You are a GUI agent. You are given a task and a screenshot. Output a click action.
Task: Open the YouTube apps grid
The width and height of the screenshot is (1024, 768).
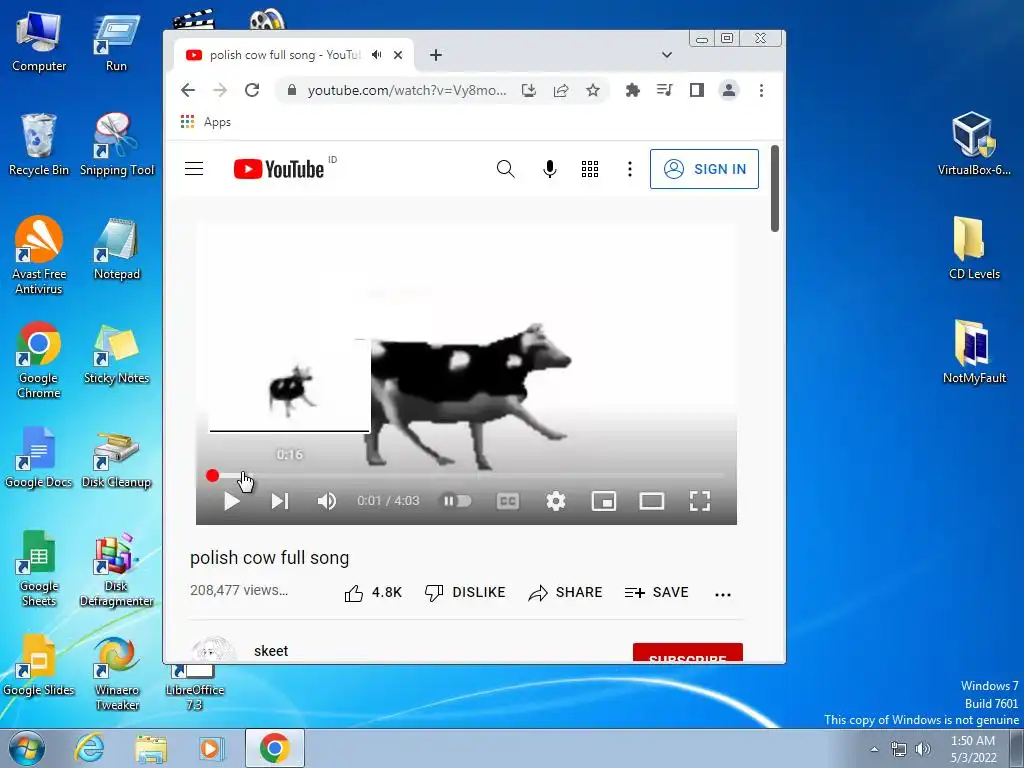[590, 169]
